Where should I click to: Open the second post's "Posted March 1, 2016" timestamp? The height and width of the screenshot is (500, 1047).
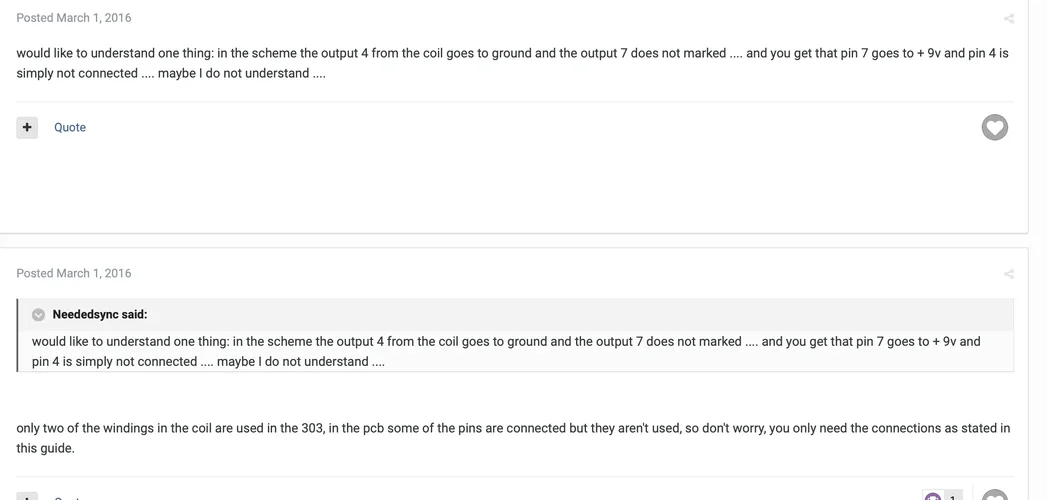click(x=73, y=273)
